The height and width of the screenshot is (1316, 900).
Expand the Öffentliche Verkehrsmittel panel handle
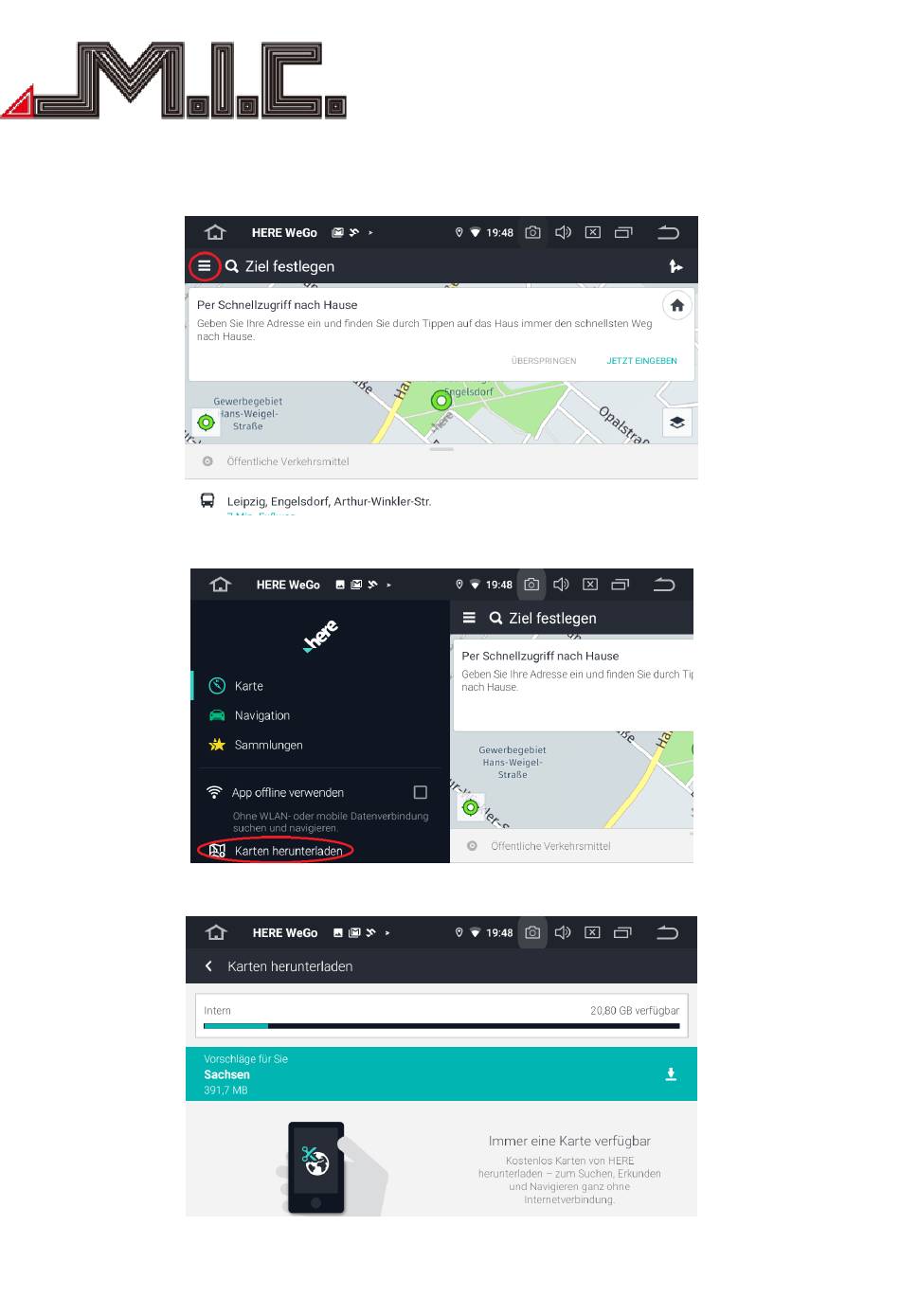point(441,449)
